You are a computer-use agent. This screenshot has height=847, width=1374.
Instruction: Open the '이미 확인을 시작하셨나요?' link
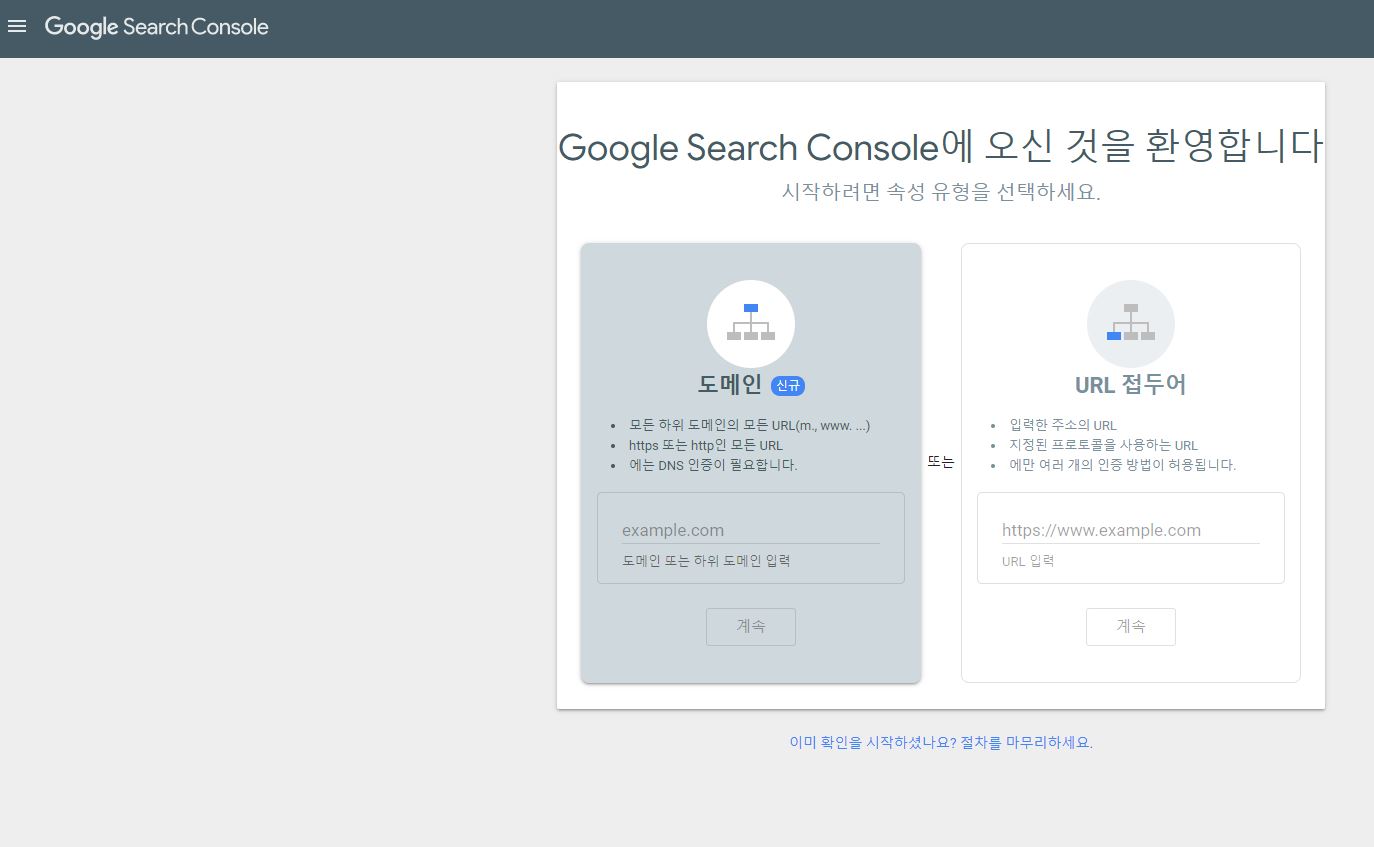[941, 742]
